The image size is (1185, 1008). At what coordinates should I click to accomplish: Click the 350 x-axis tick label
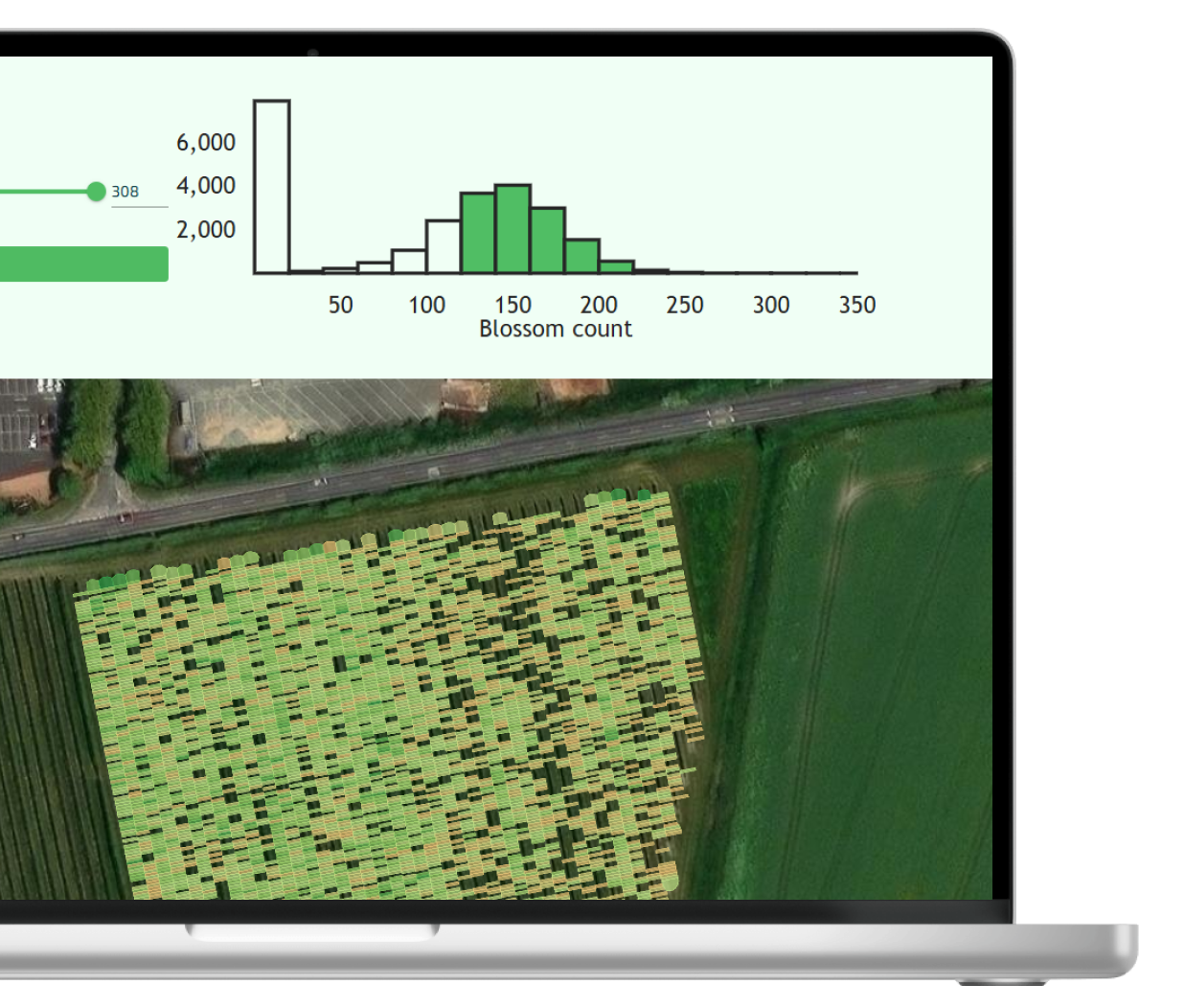856,305
